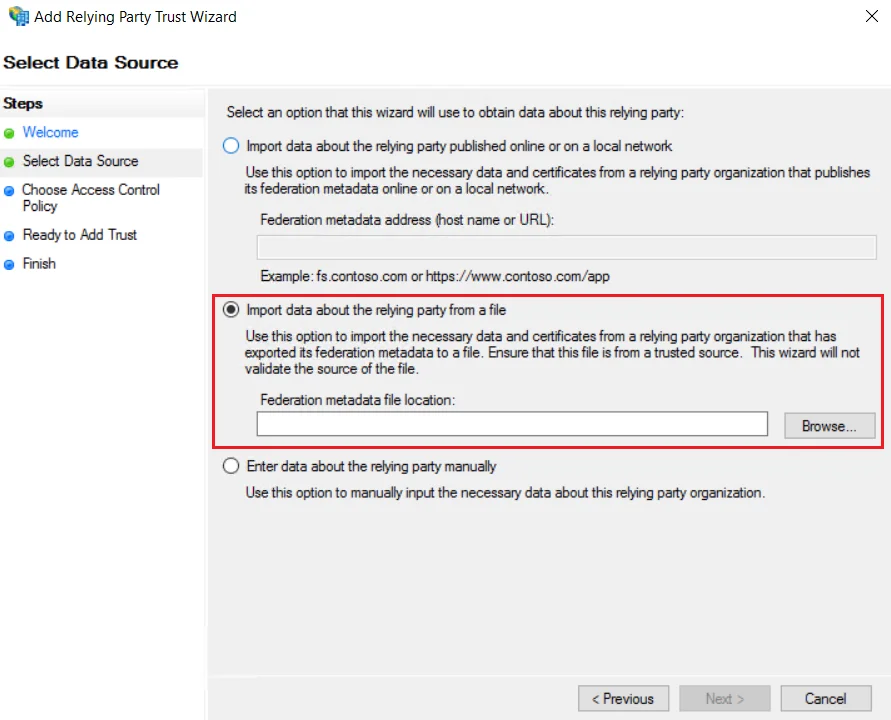Click the Federation metadata address URL field
Screen dimensions: 891x720
566,247
